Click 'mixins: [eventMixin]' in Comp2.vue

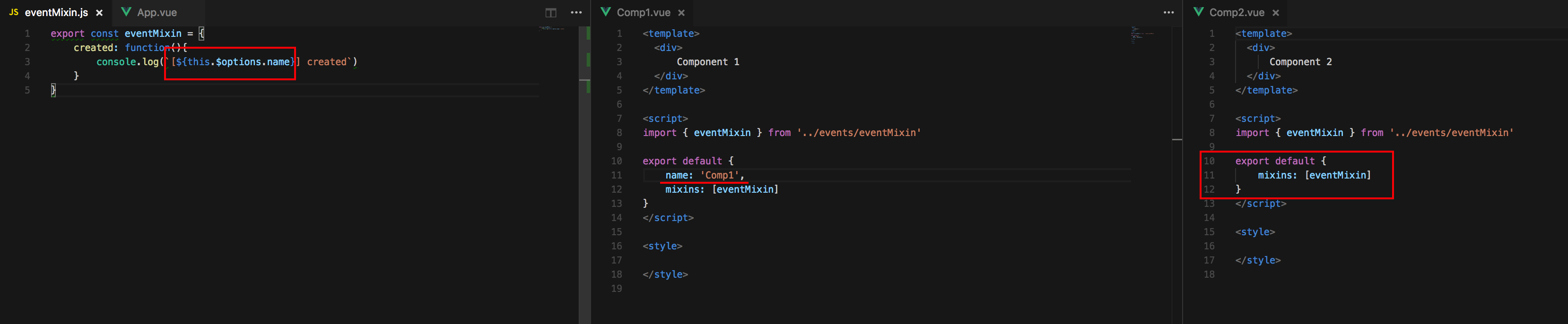pos(1315,175)
